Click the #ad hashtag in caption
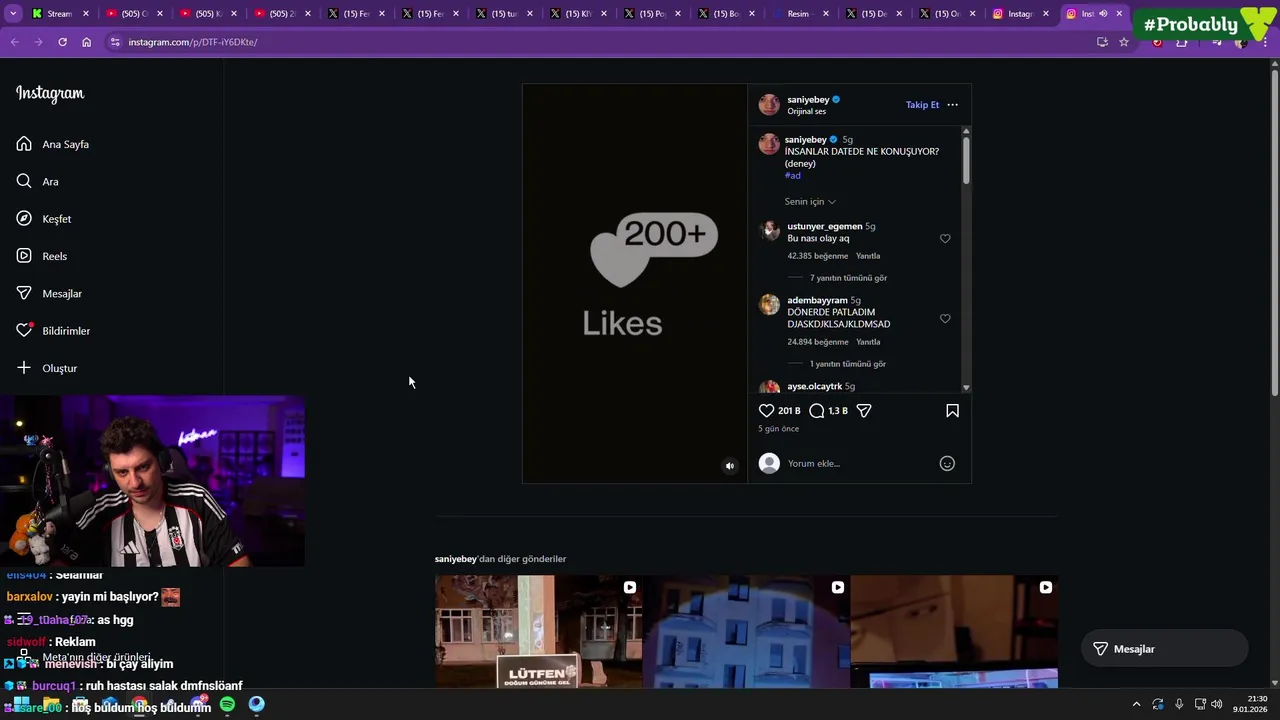 click(792, 176)
